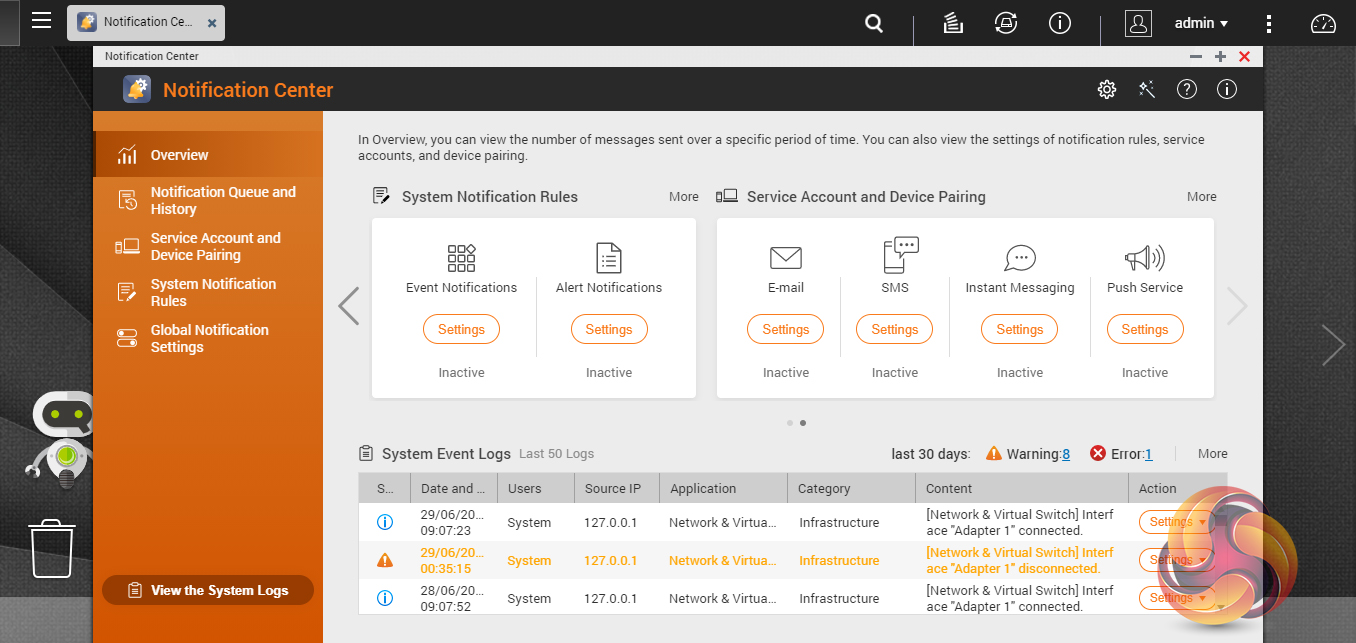Click the E-mail envelope icon
Image resolution: width=1356 pixels, height=643 pixels.
786,258
